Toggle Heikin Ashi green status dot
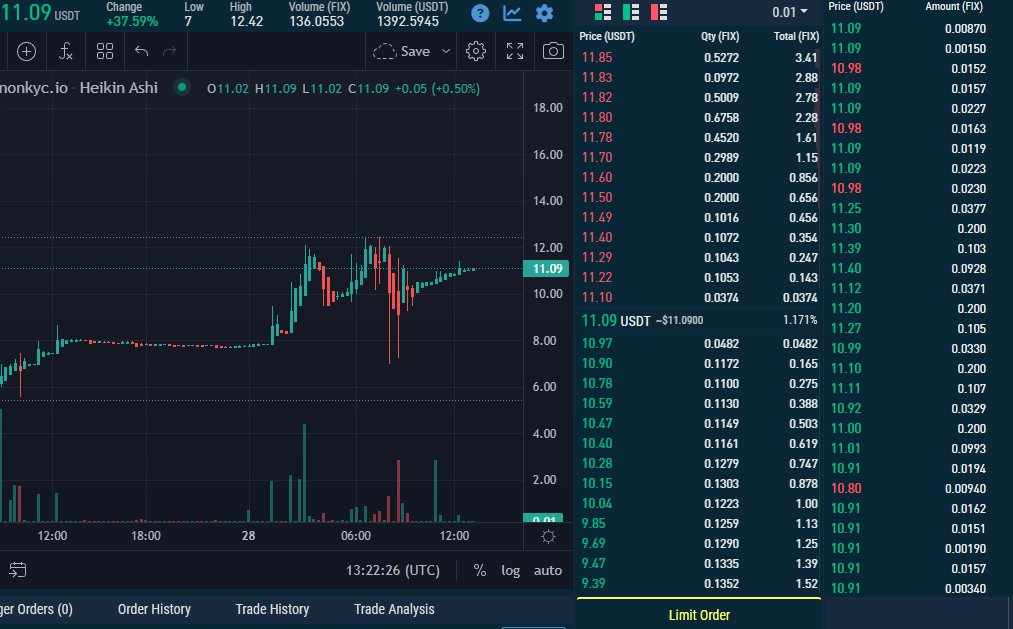 click(182, 87)
